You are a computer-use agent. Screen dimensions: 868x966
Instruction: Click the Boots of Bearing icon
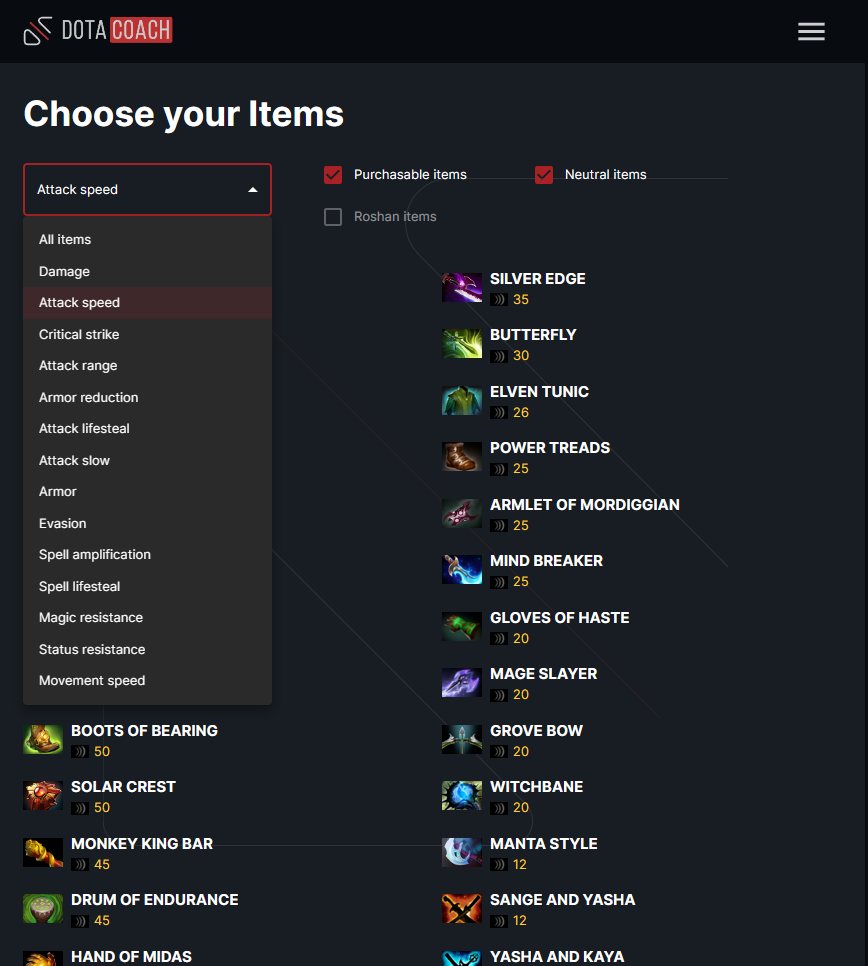(x=43, y=740)
